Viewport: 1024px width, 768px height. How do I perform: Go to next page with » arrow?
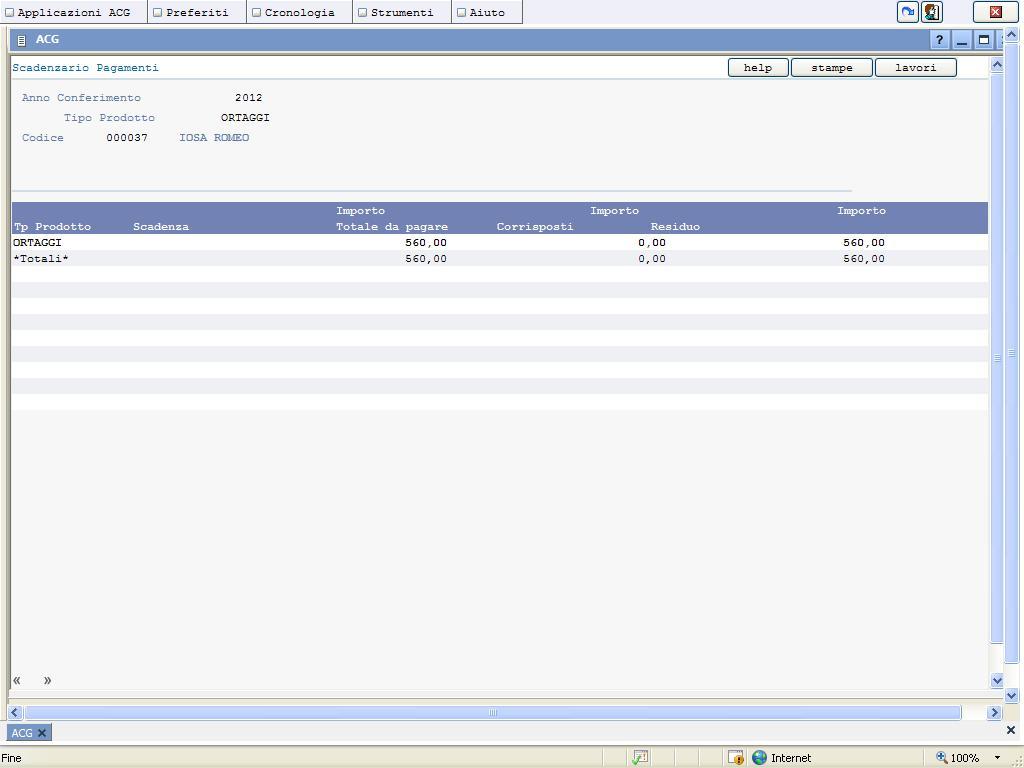(48, 680)
